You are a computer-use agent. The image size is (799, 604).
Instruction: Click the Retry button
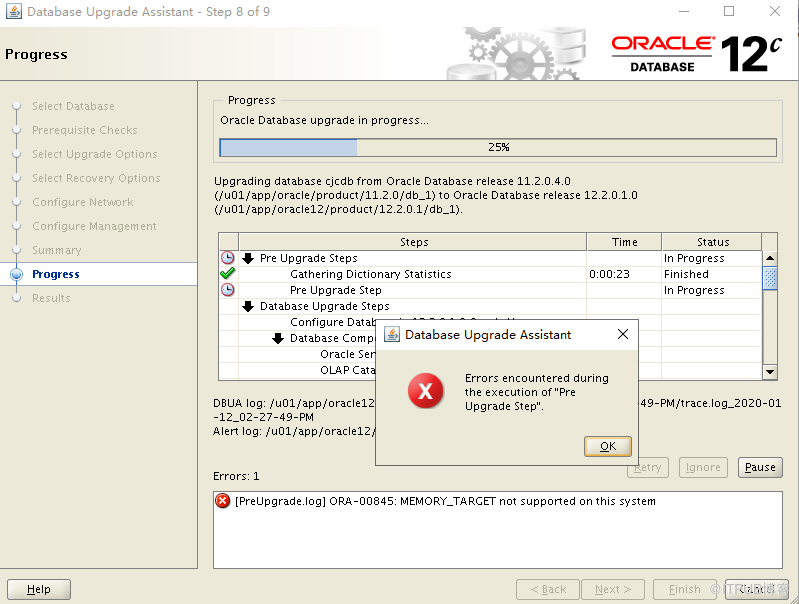coord(648,467)
